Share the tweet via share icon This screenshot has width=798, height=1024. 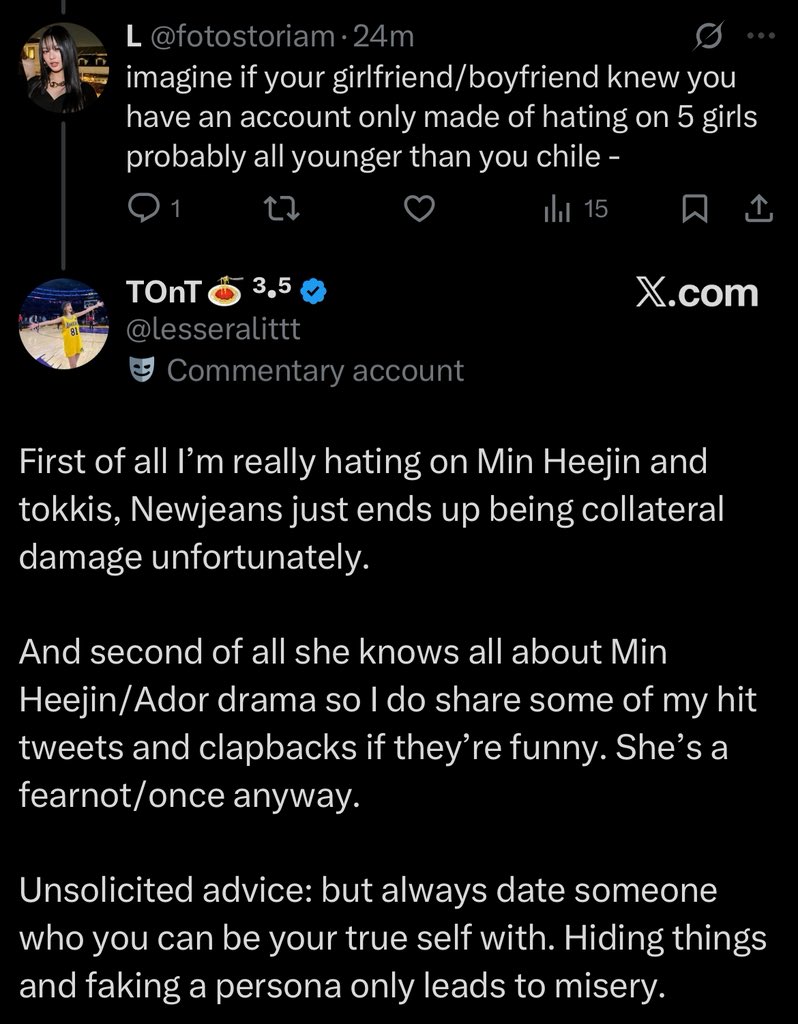[x=759, y=209]
